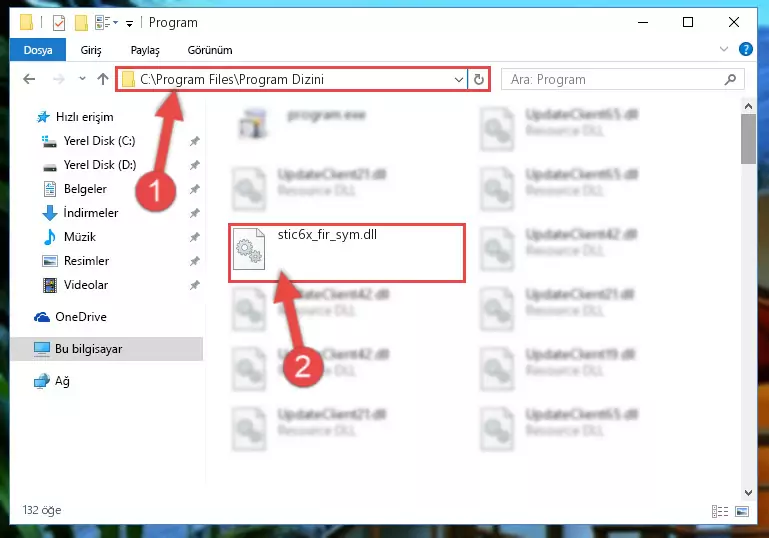Refresh the current folder

(478, 79)
